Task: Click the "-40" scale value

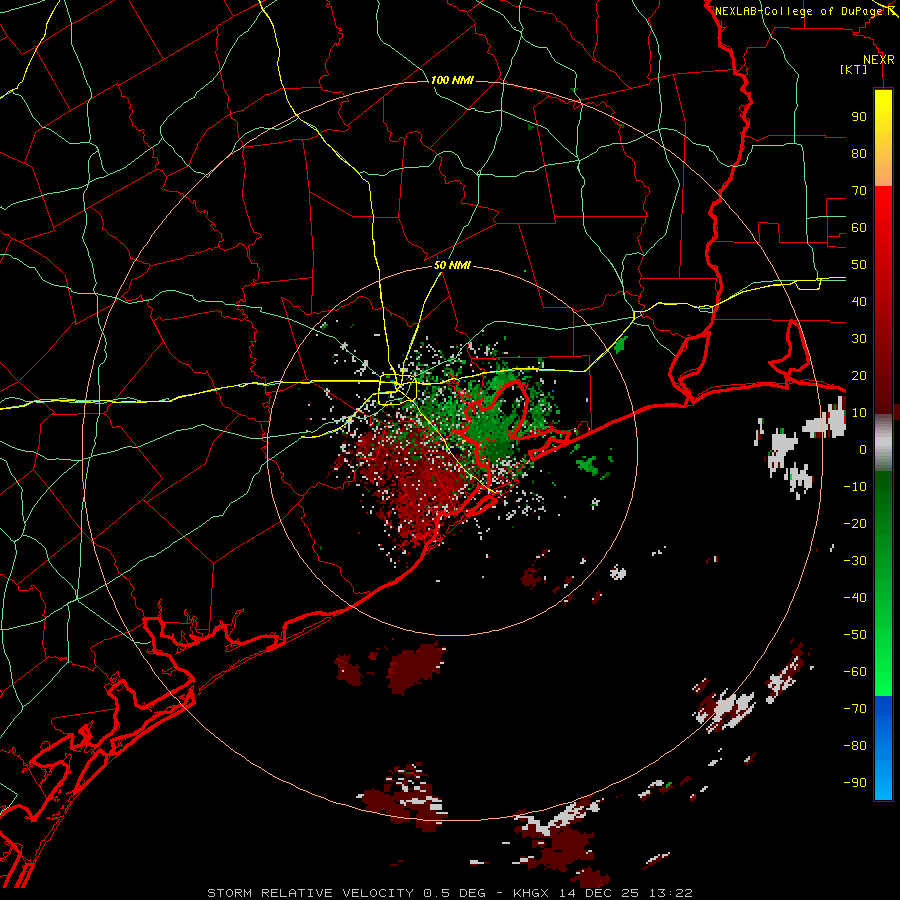Action: tap(855, 598)
